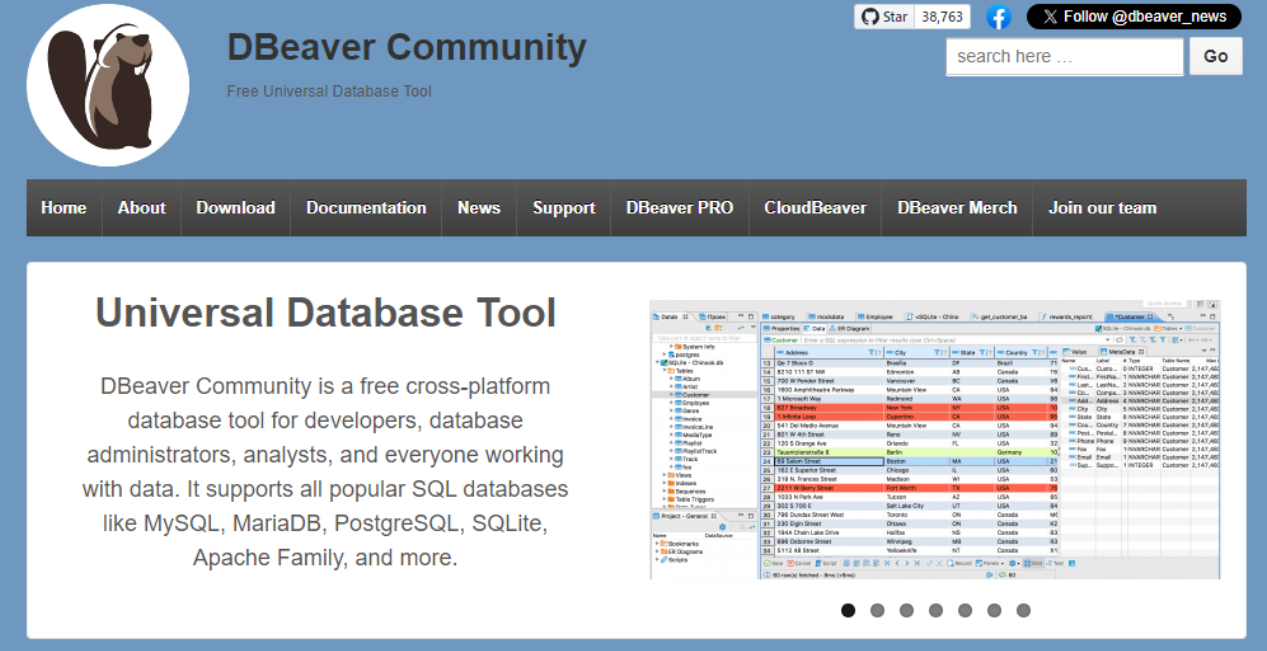Select the fourth carousel slide dot
This screenshot has height=651, width=1267.
(x=935, y=610)
